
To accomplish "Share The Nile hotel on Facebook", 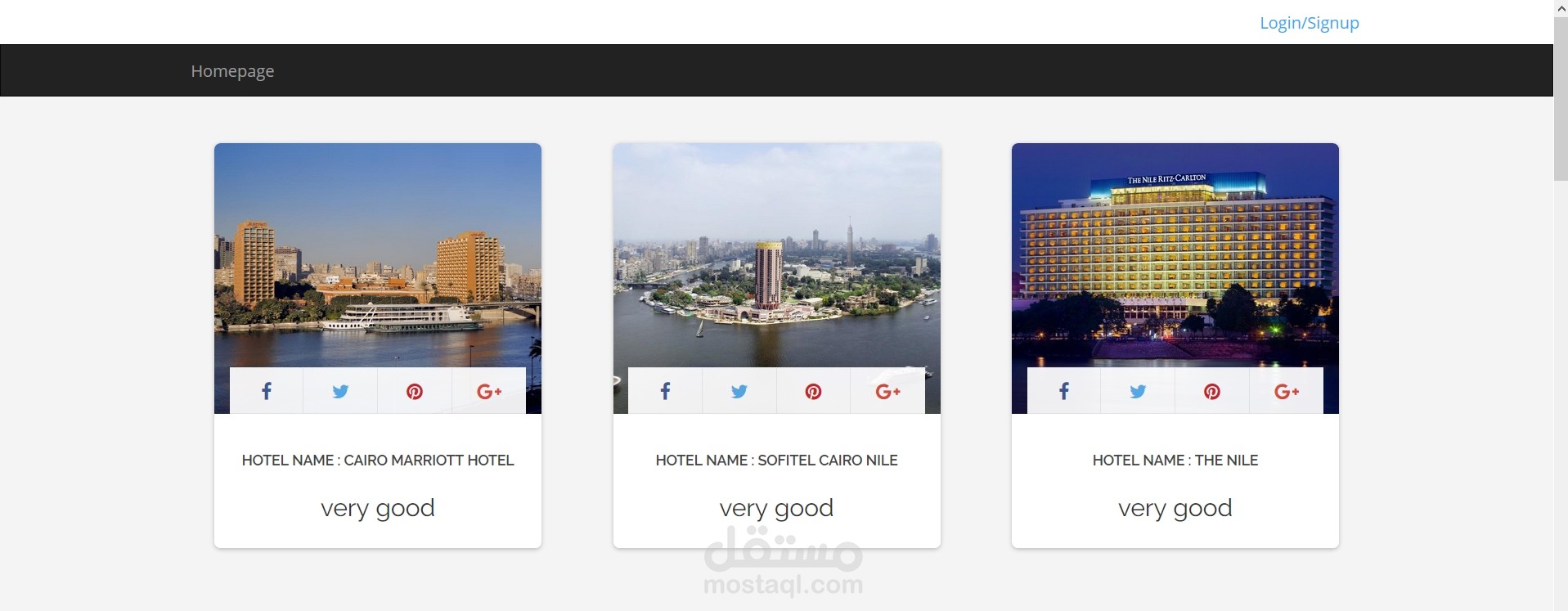I will (1064, 391).
